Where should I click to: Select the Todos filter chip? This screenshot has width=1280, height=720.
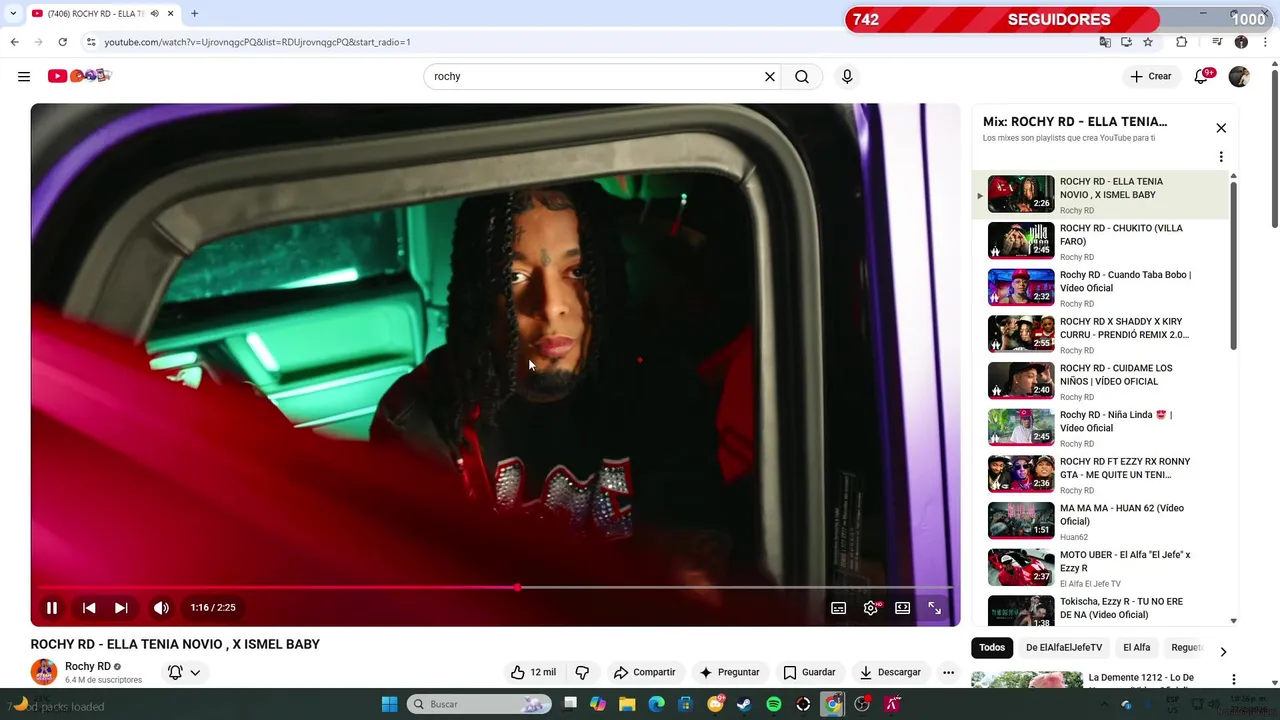tap(992, 647)
